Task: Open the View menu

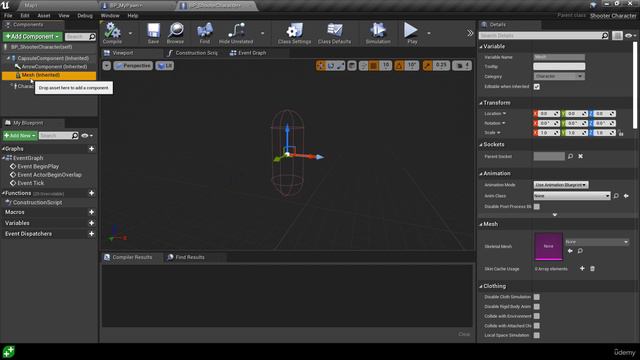Action: (64, 16)
